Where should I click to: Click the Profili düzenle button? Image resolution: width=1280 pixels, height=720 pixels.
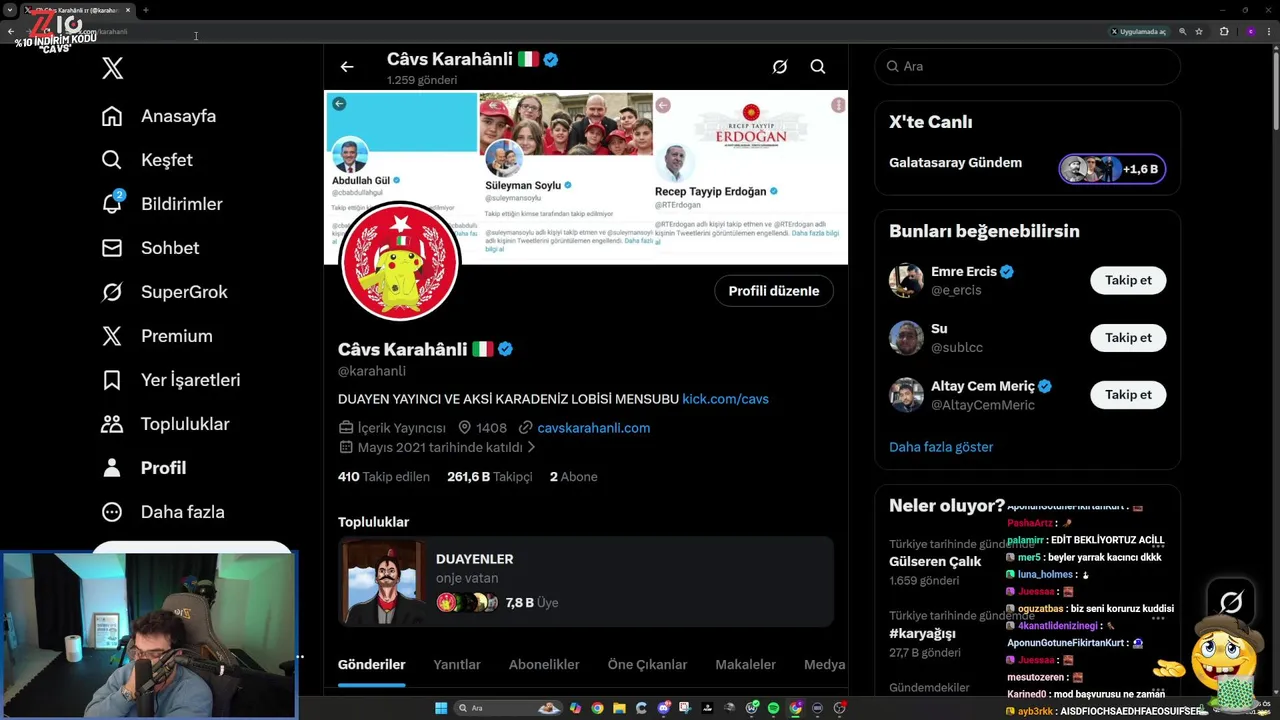click(774, 291)
